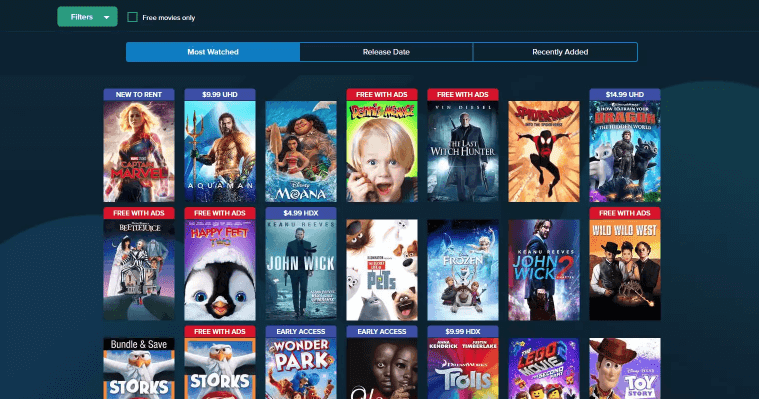Click Early Access label above Us poster
This screenshot has width=759, height=399.
(x=382, y=332)
